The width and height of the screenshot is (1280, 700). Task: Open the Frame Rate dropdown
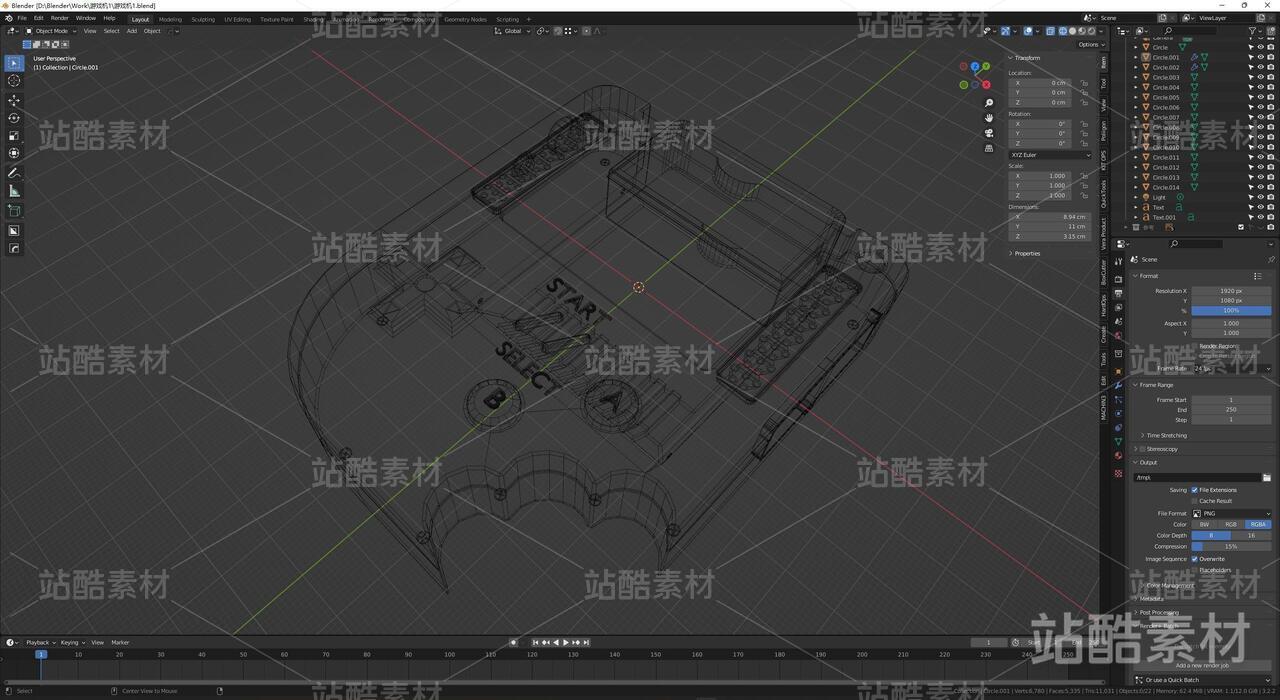[x=1232, y=368]
